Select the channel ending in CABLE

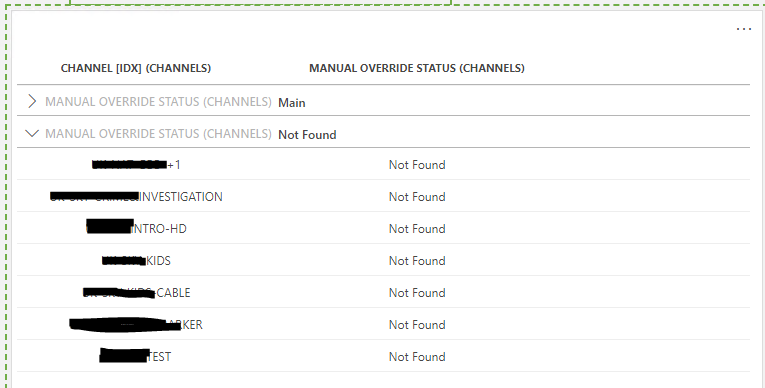pyautogui.click(x=136, y=293)
